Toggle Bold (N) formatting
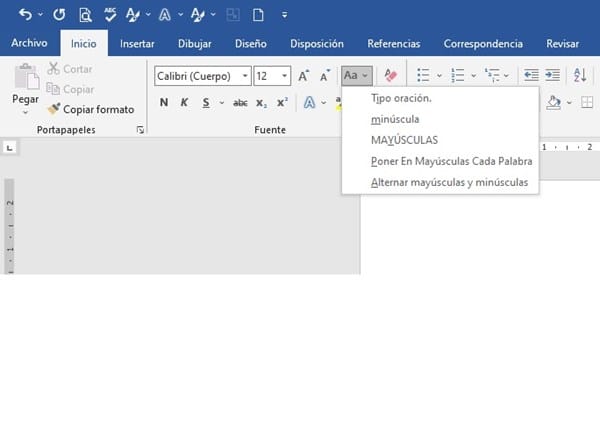This screenshot has width=600, height=427. tap(164, 103)
